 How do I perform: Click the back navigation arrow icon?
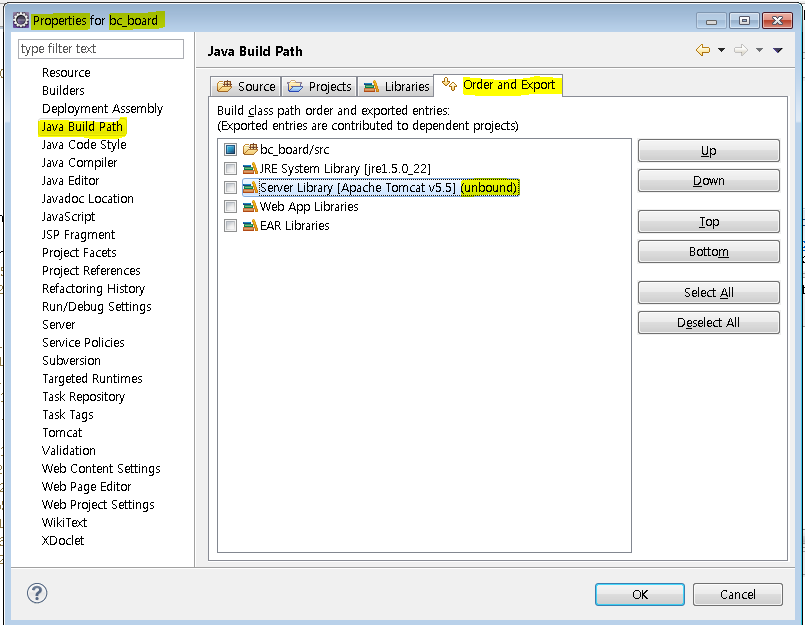703,51
